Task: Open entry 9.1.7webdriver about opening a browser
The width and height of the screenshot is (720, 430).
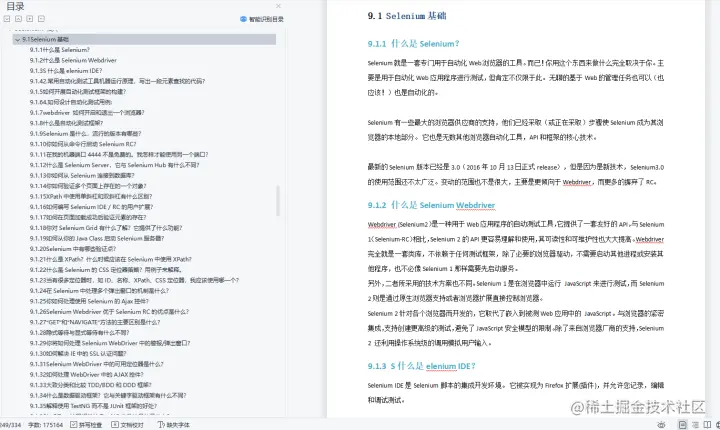Action: tap(87, 113)
